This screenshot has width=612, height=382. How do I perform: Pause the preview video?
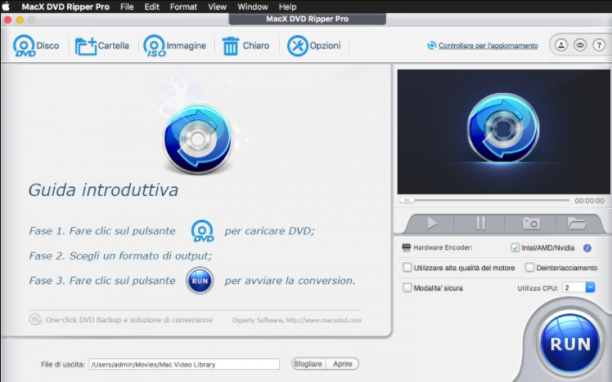click(480, 224)
